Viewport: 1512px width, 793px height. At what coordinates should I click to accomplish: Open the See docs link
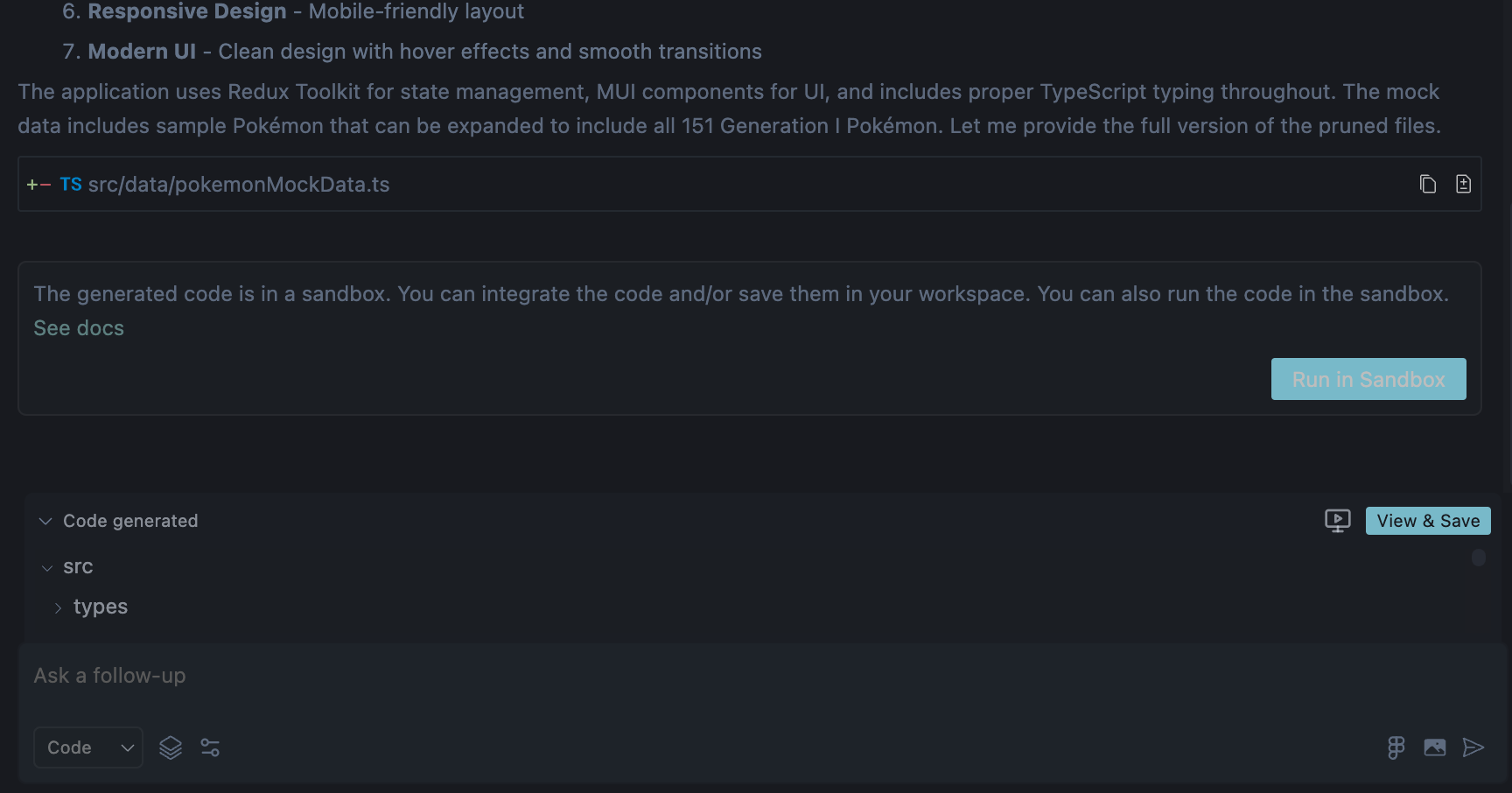coord(79,328)
